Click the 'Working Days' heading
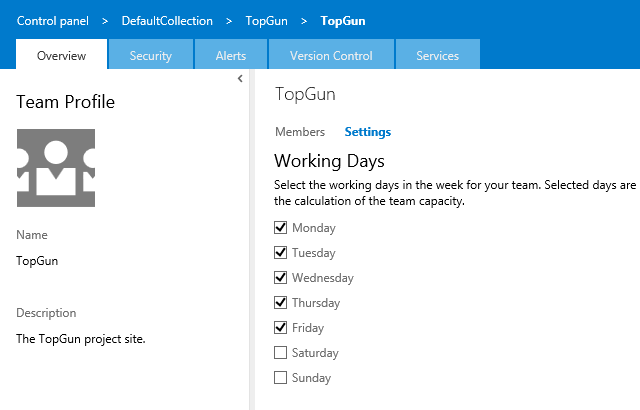Viewport: 640px width, 410px height. click(329, 161)
